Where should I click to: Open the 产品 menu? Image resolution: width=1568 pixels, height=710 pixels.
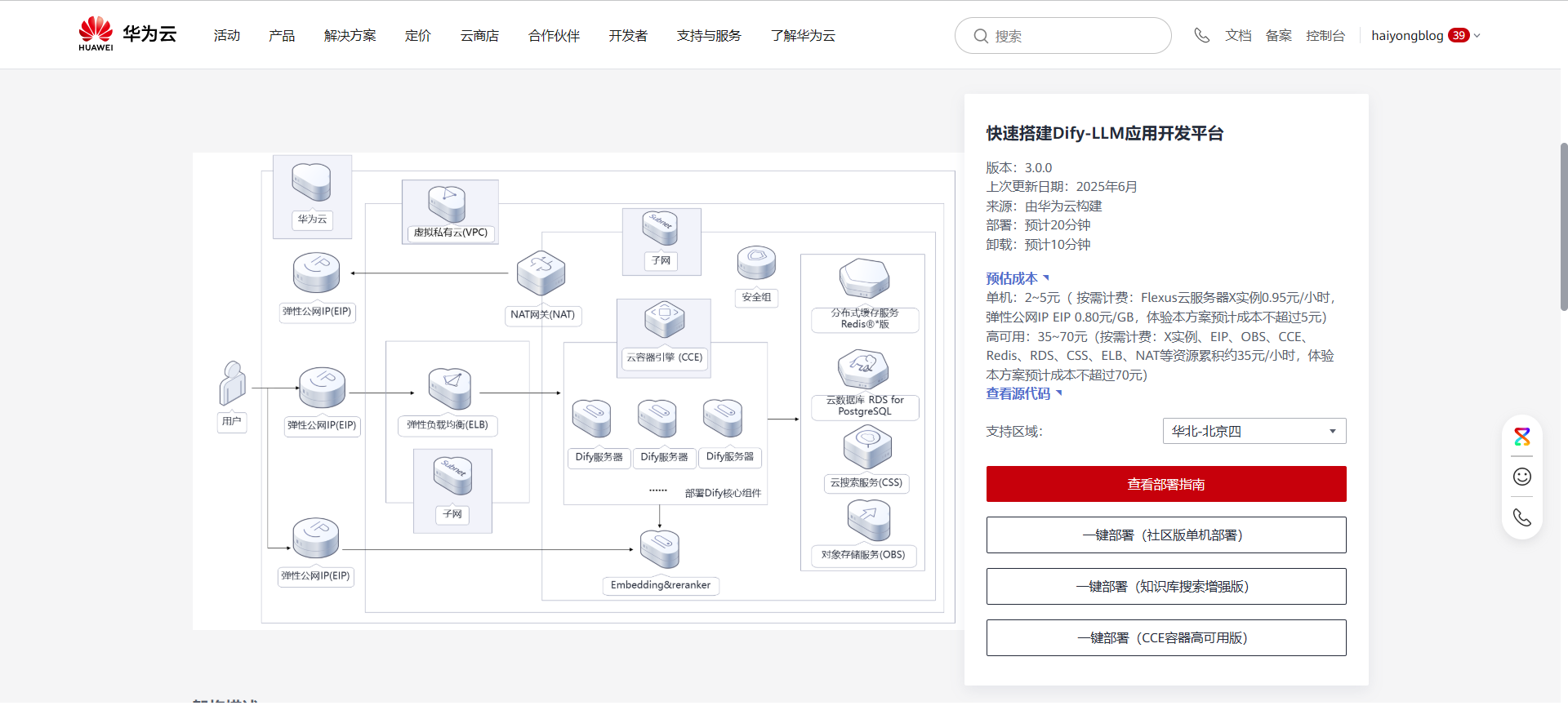coord(282,35)
